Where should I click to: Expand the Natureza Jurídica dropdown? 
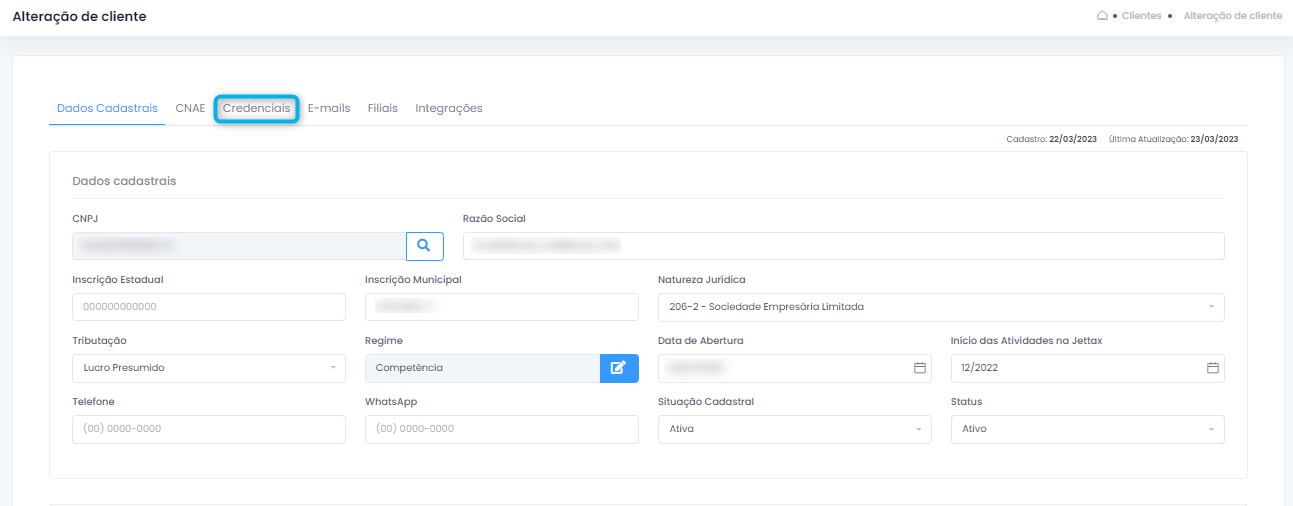point(941,307)
